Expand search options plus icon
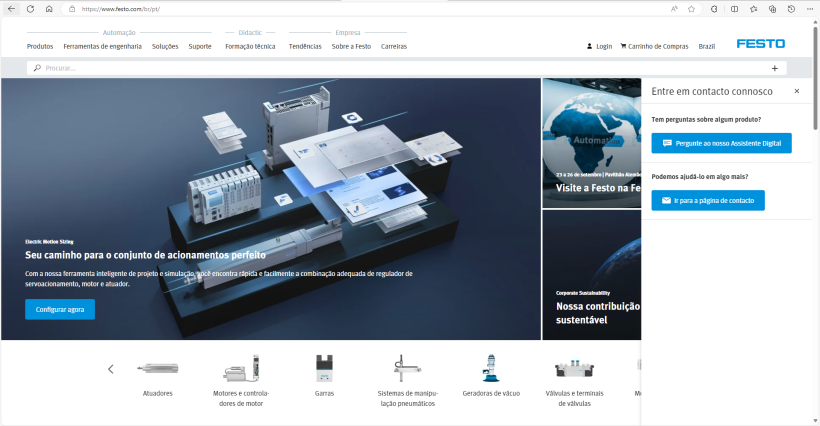820x426 pixels. coord(775,68)
